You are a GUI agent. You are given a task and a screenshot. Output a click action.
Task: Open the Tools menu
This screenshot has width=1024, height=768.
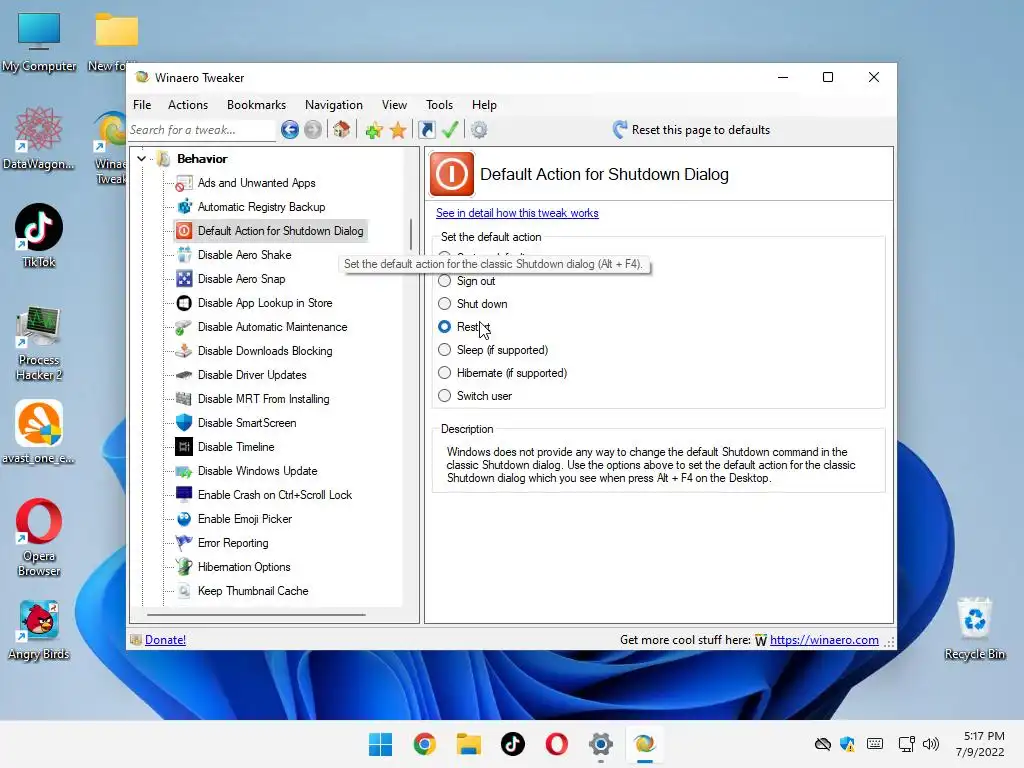click(x=440, y=104)
